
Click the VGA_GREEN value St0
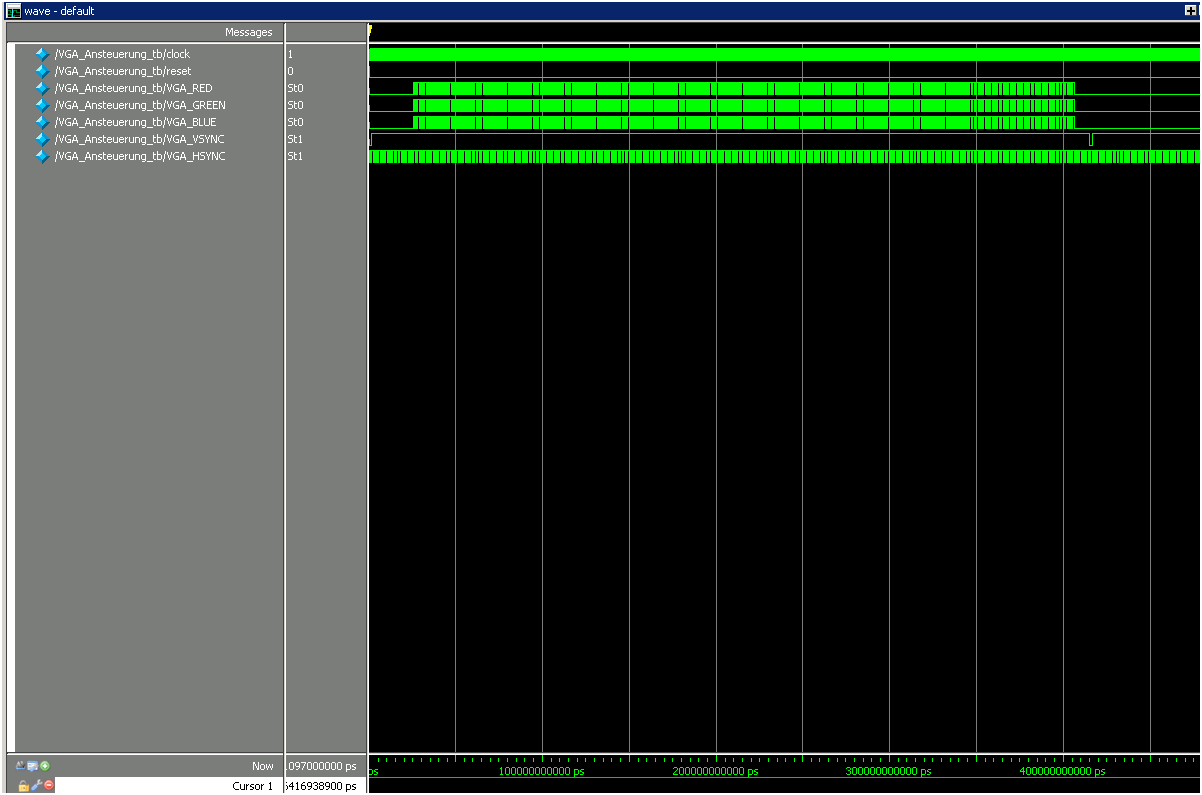point(295,105)
